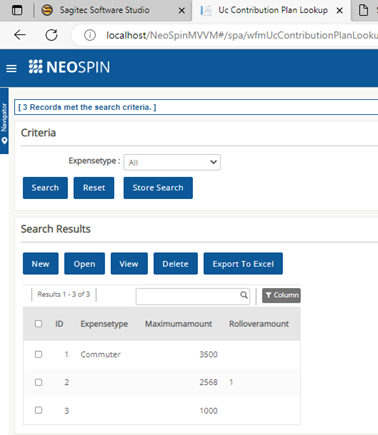Viewport: 378px width, 435px height.
Task: Click the magnifier icon in grid search
Action: pos(244,295)
